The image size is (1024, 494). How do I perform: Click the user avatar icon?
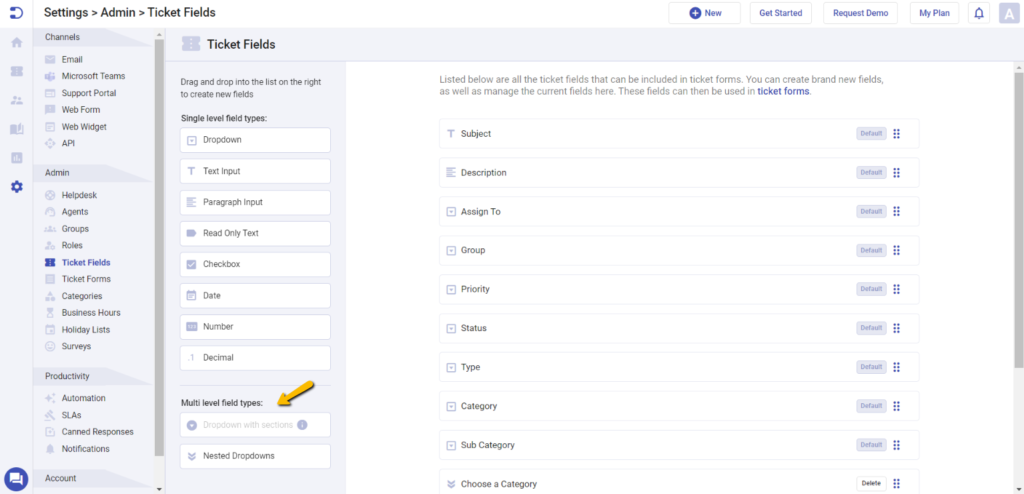(x=1008, y=13)
